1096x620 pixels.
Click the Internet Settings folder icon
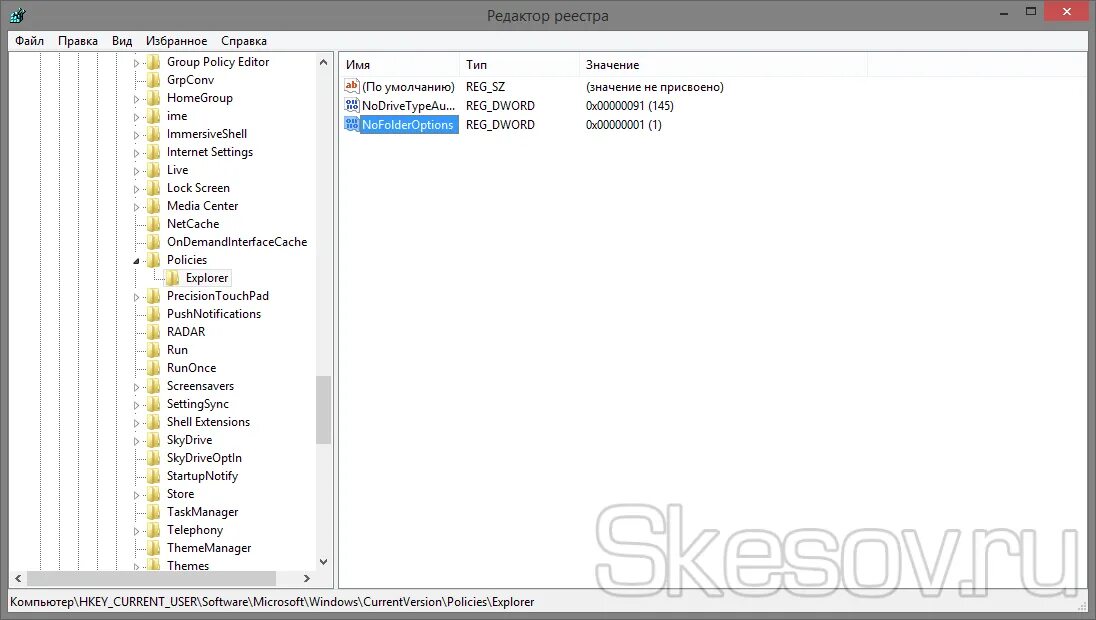point(153,152)
